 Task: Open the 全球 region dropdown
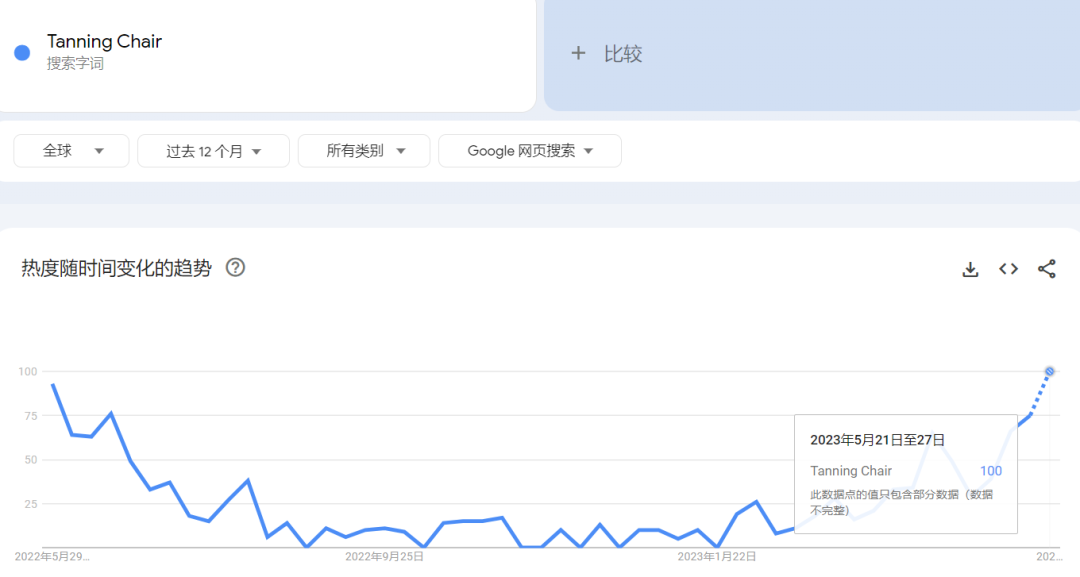coord(71,151)
